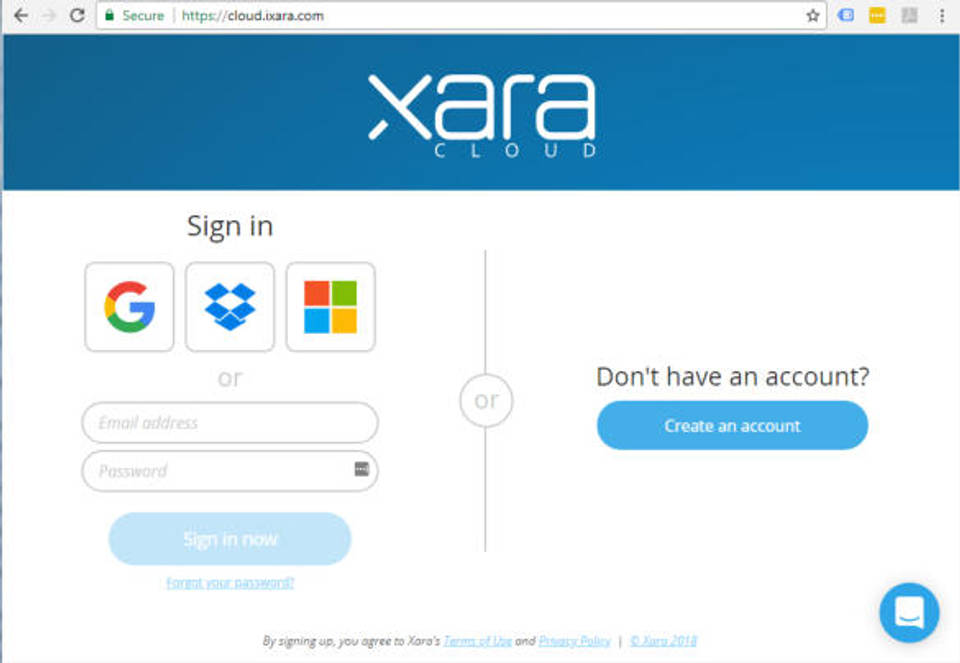Open Chrome three-dot menu
The image size is (960, 663).
point(942,16)
